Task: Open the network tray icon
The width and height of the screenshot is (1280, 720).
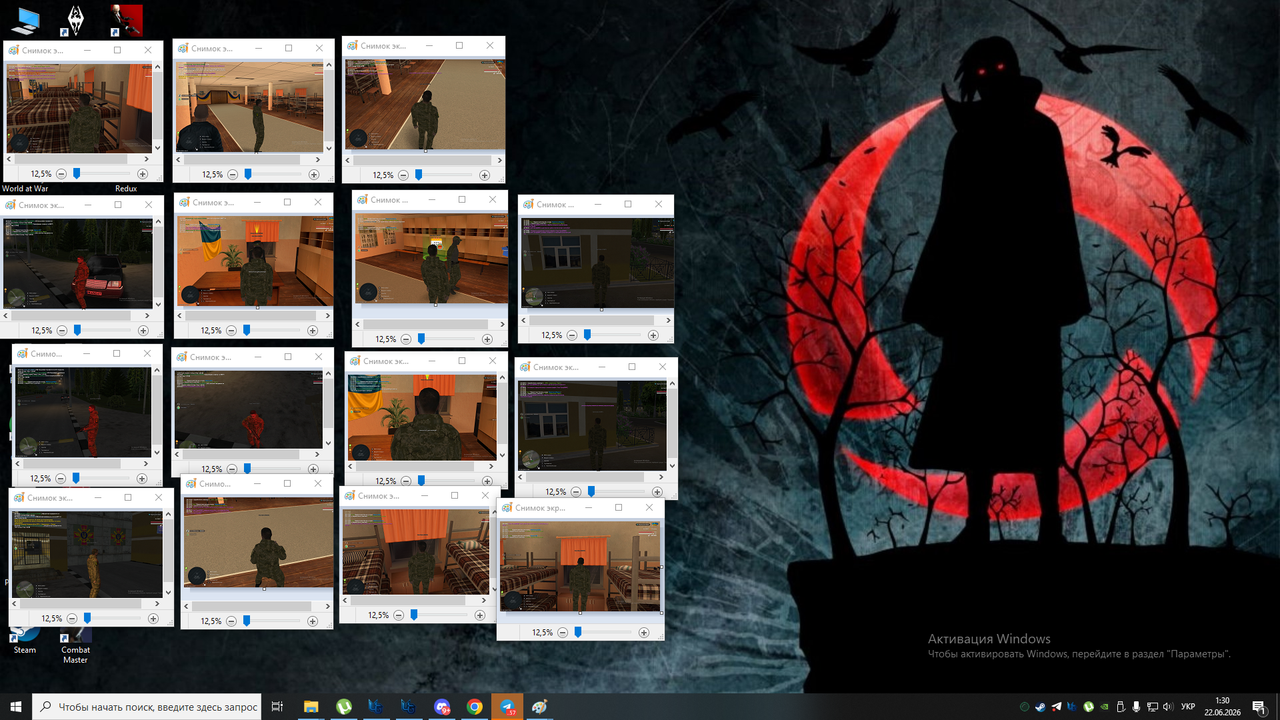Action: point(1152,706)
